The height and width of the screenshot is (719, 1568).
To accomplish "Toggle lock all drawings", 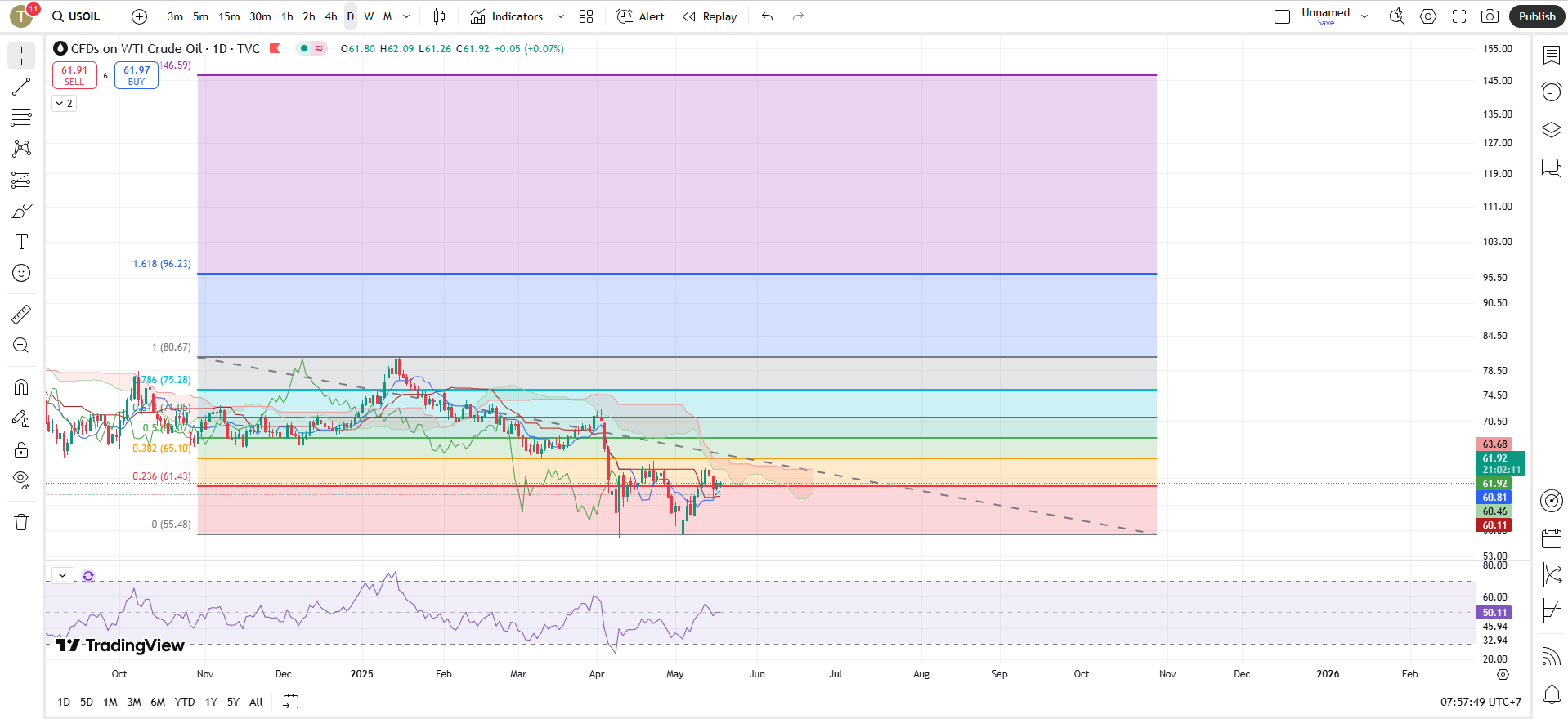I will point(21,450).
